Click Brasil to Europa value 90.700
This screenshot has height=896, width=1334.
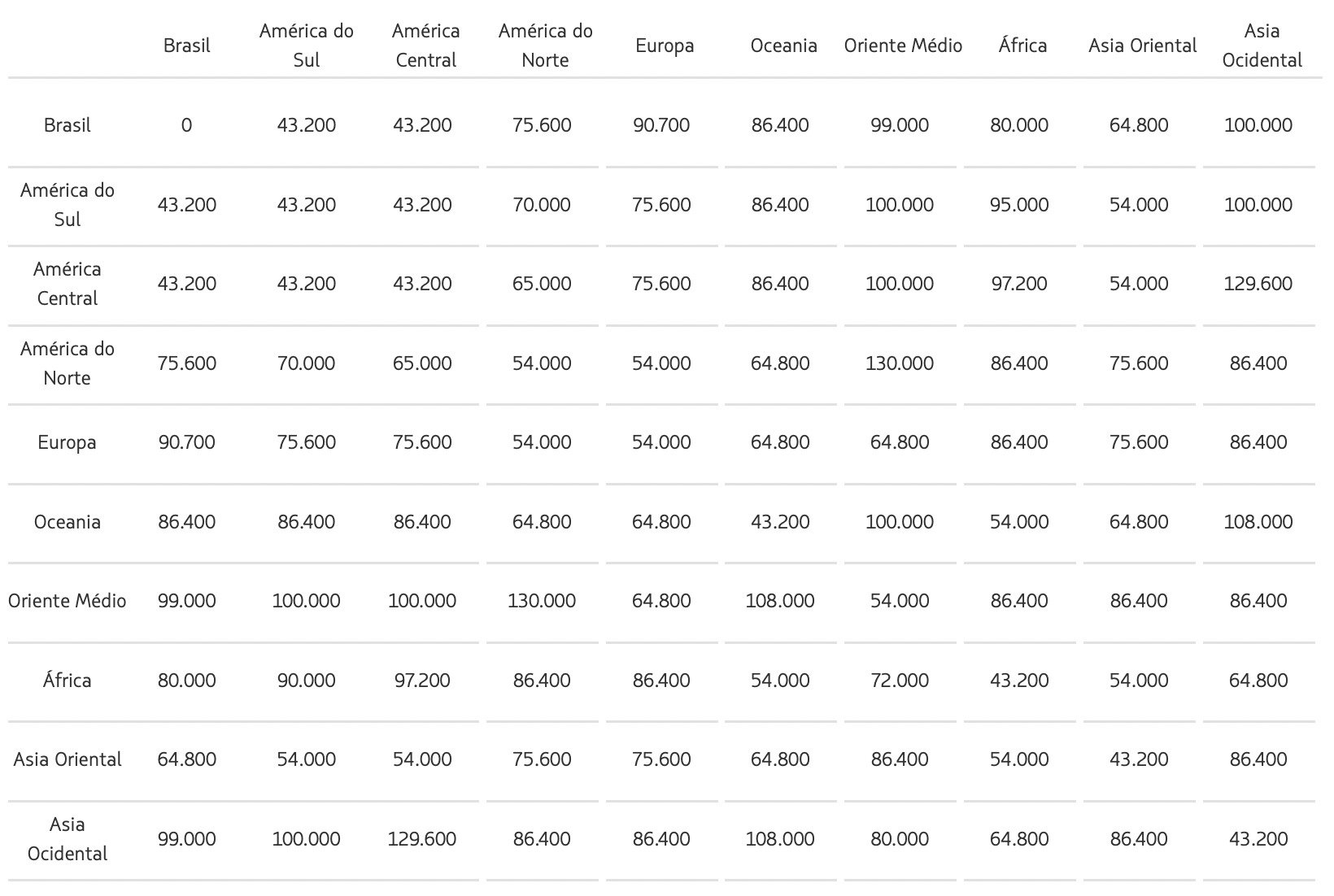pos(661,125)
